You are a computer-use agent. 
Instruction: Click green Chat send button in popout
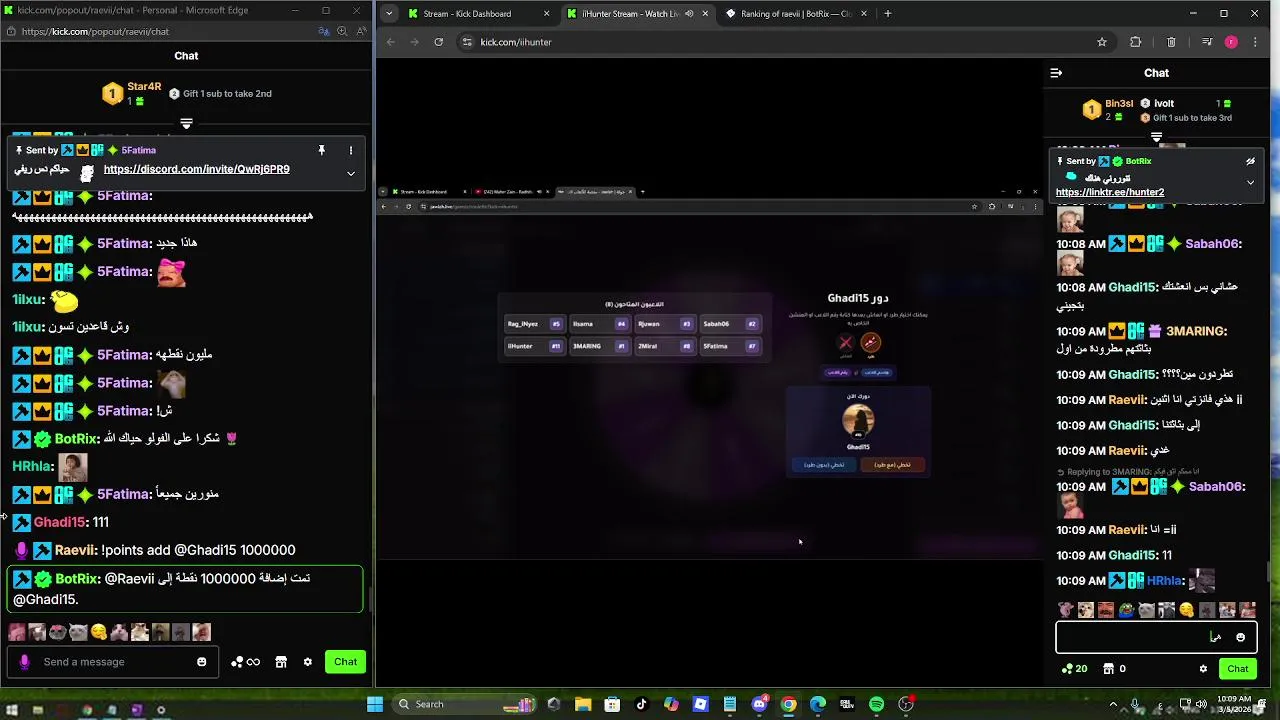pos(345,662)
